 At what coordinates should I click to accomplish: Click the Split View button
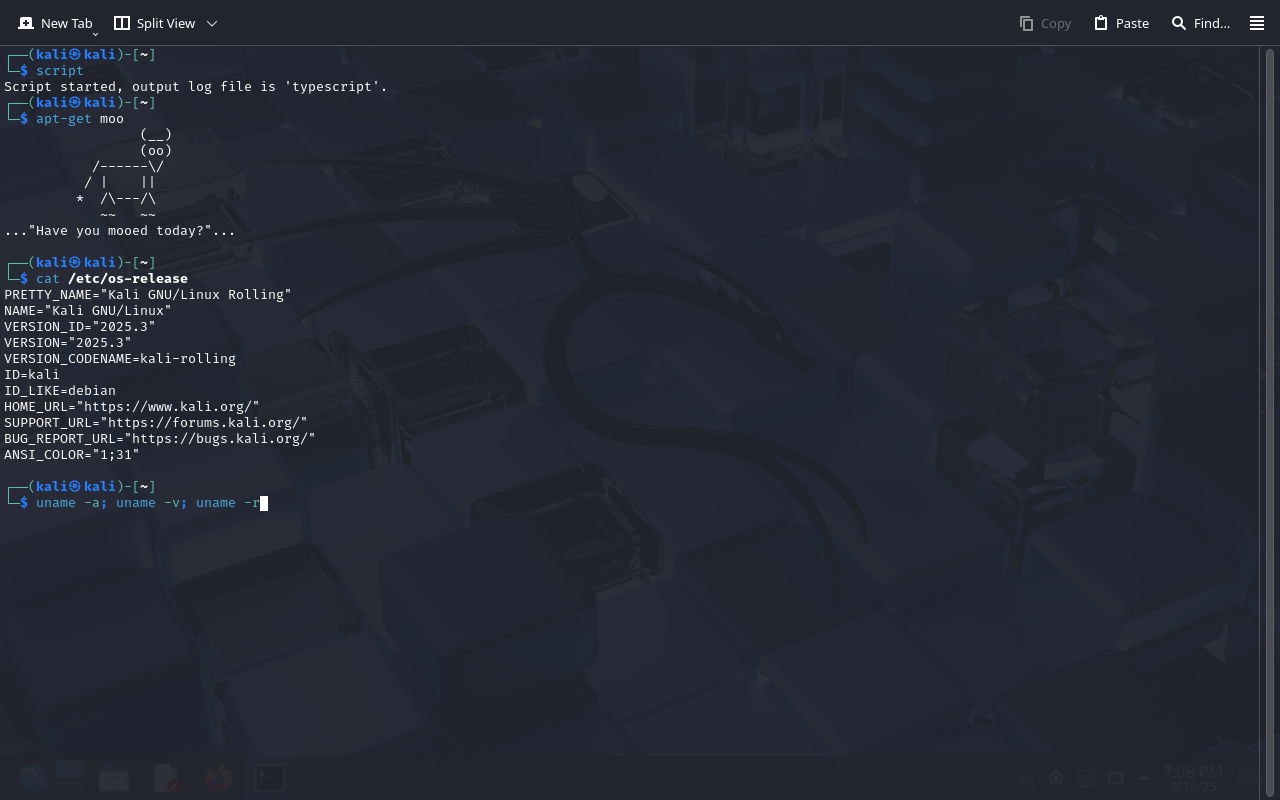click(x=154, y=23)
